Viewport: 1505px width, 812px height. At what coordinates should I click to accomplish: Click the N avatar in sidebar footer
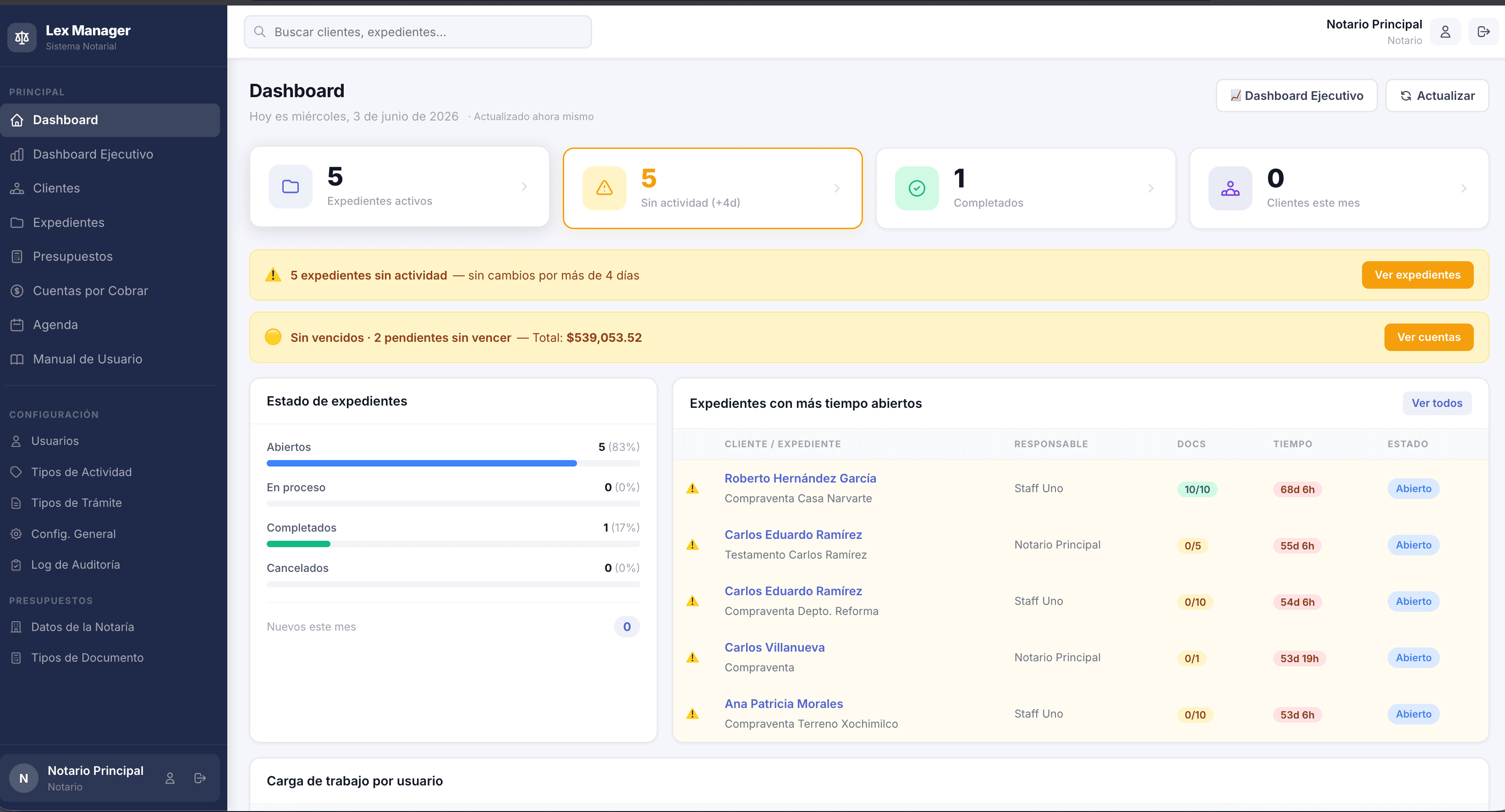coord(24,778)
